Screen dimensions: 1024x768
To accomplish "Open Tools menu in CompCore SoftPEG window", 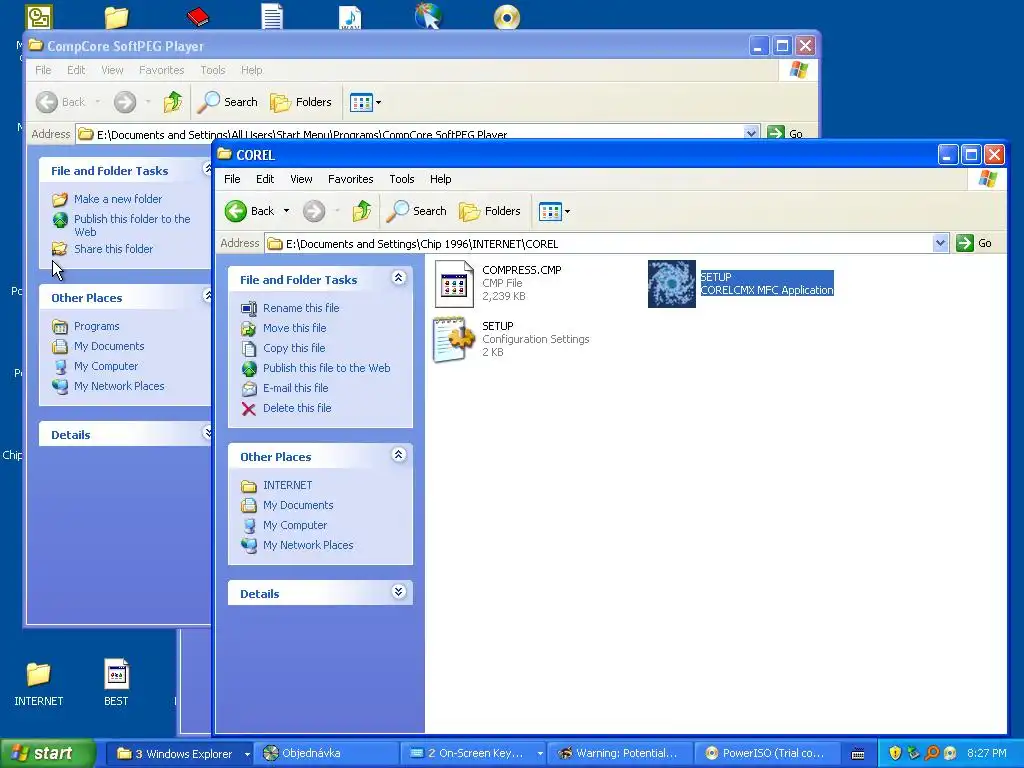I will 213,70.
